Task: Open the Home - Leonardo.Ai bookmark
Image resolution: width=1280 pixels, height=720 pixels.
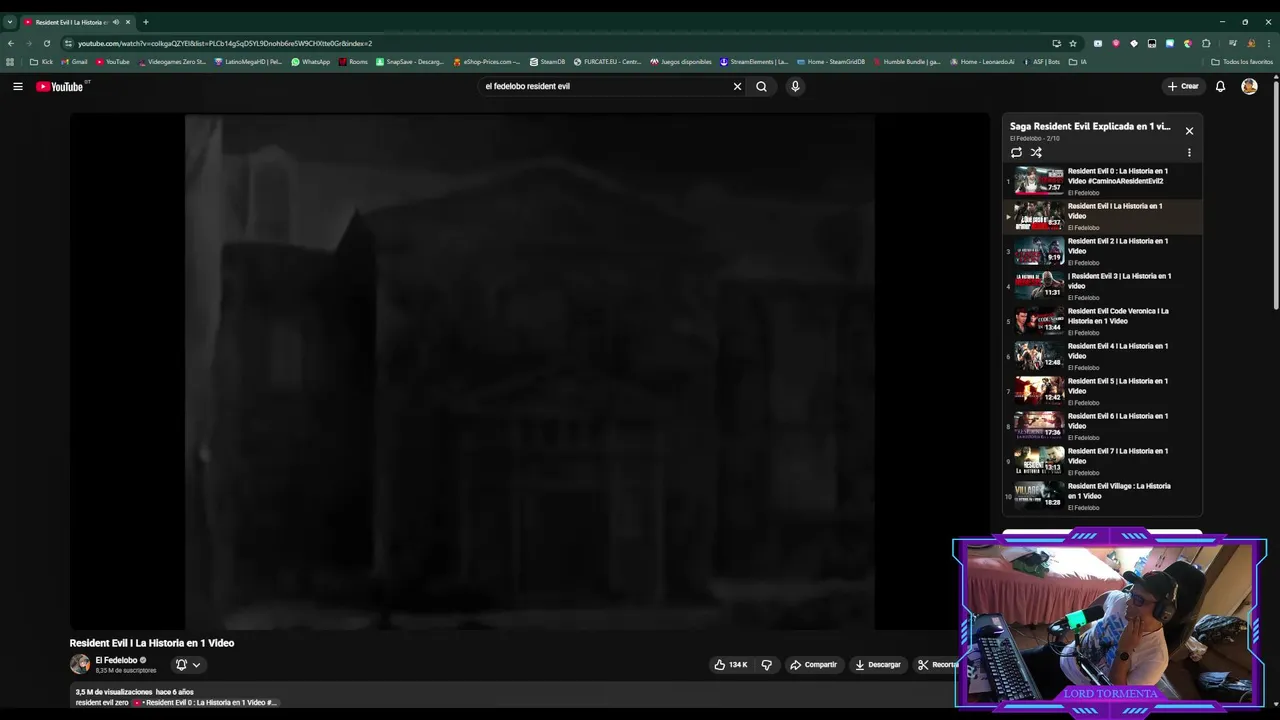Action: 981,62
